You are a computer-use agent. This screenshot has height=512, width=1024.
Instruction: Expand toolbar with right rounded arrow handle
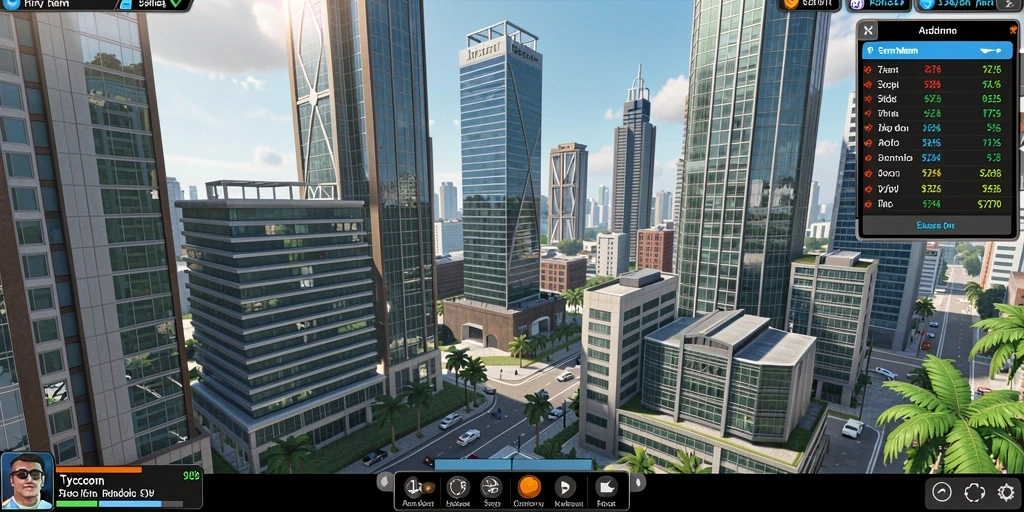click(639, 483)
